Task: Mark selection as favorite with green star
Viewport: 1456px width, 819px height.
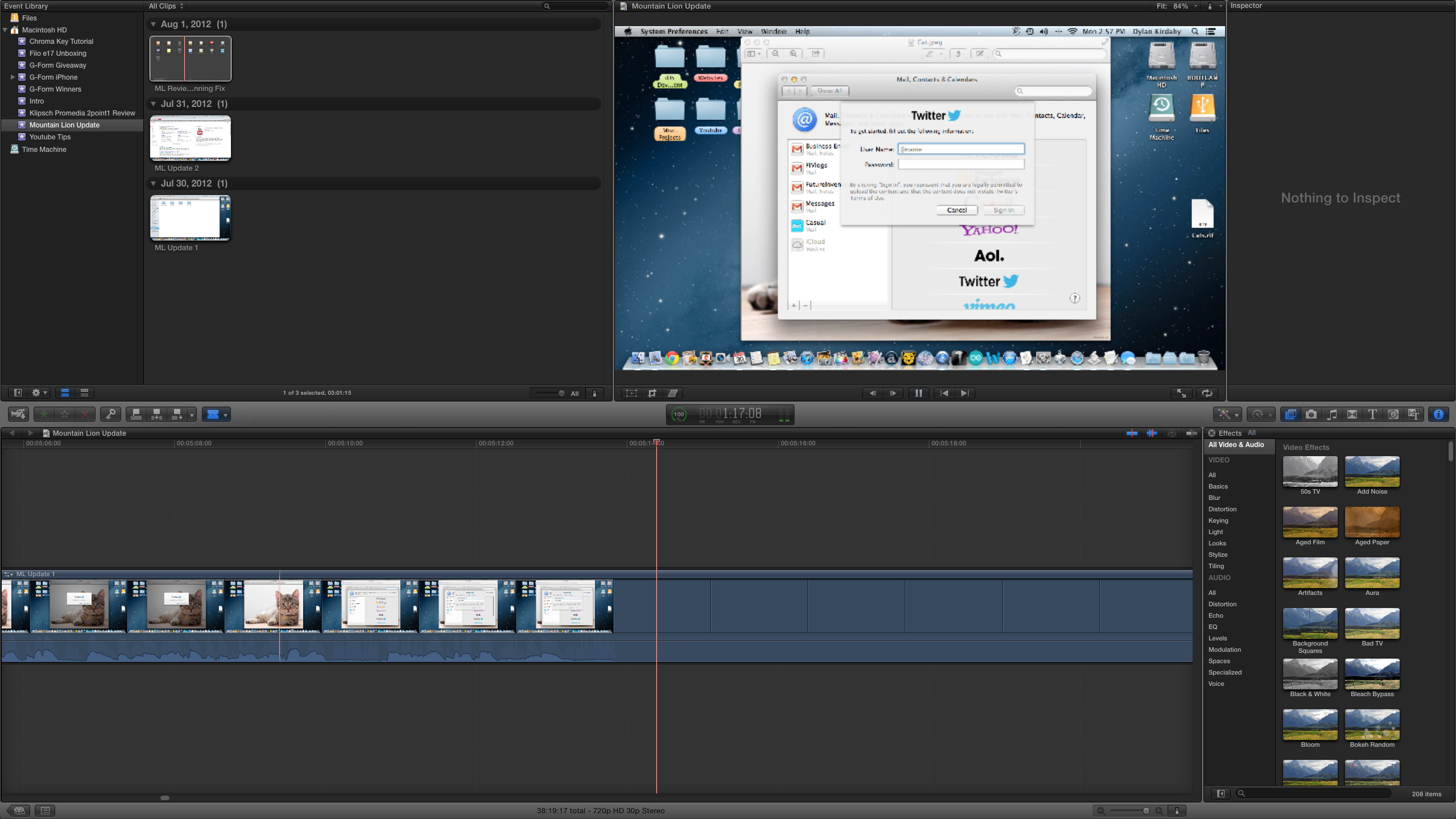Action: [x=44, y=415]
